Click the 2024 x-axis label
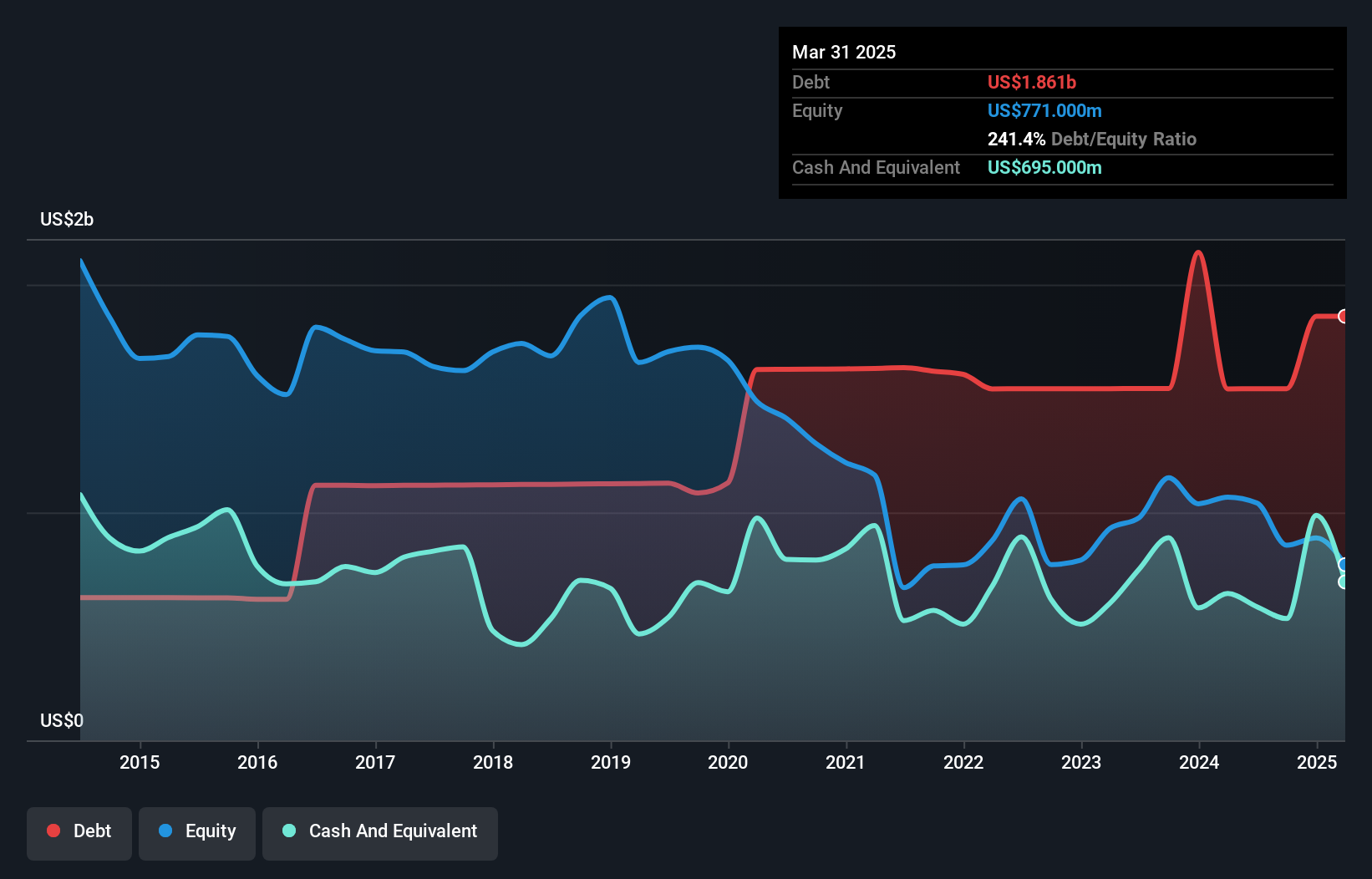The image size is (1372, 879). [1199, 762]
